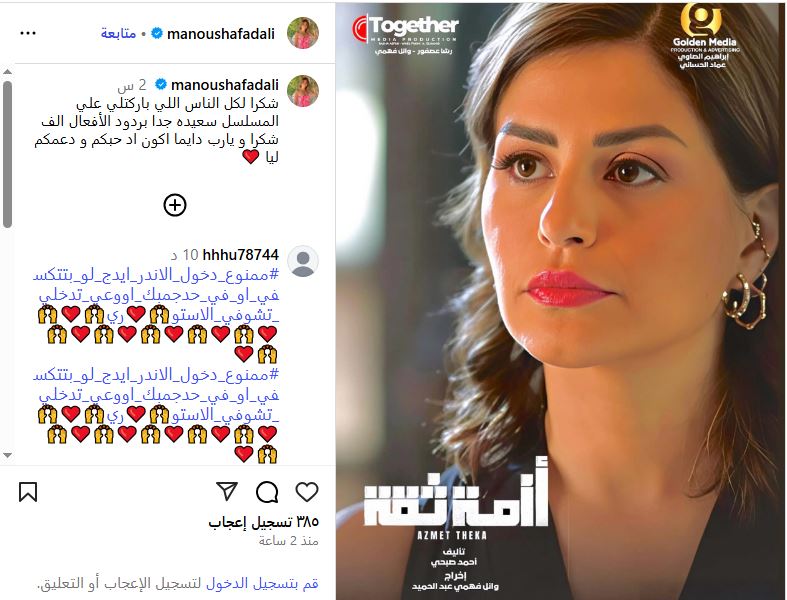The image size is (787, 600).
Task: Share post via paper plane icon
Action: (227, 491)
